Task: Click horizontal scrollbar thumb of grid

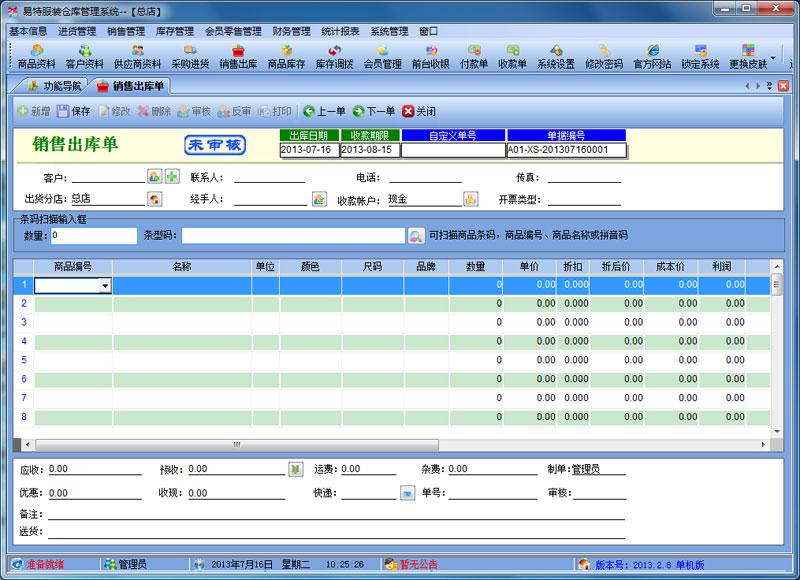Action: pos(237,444)
